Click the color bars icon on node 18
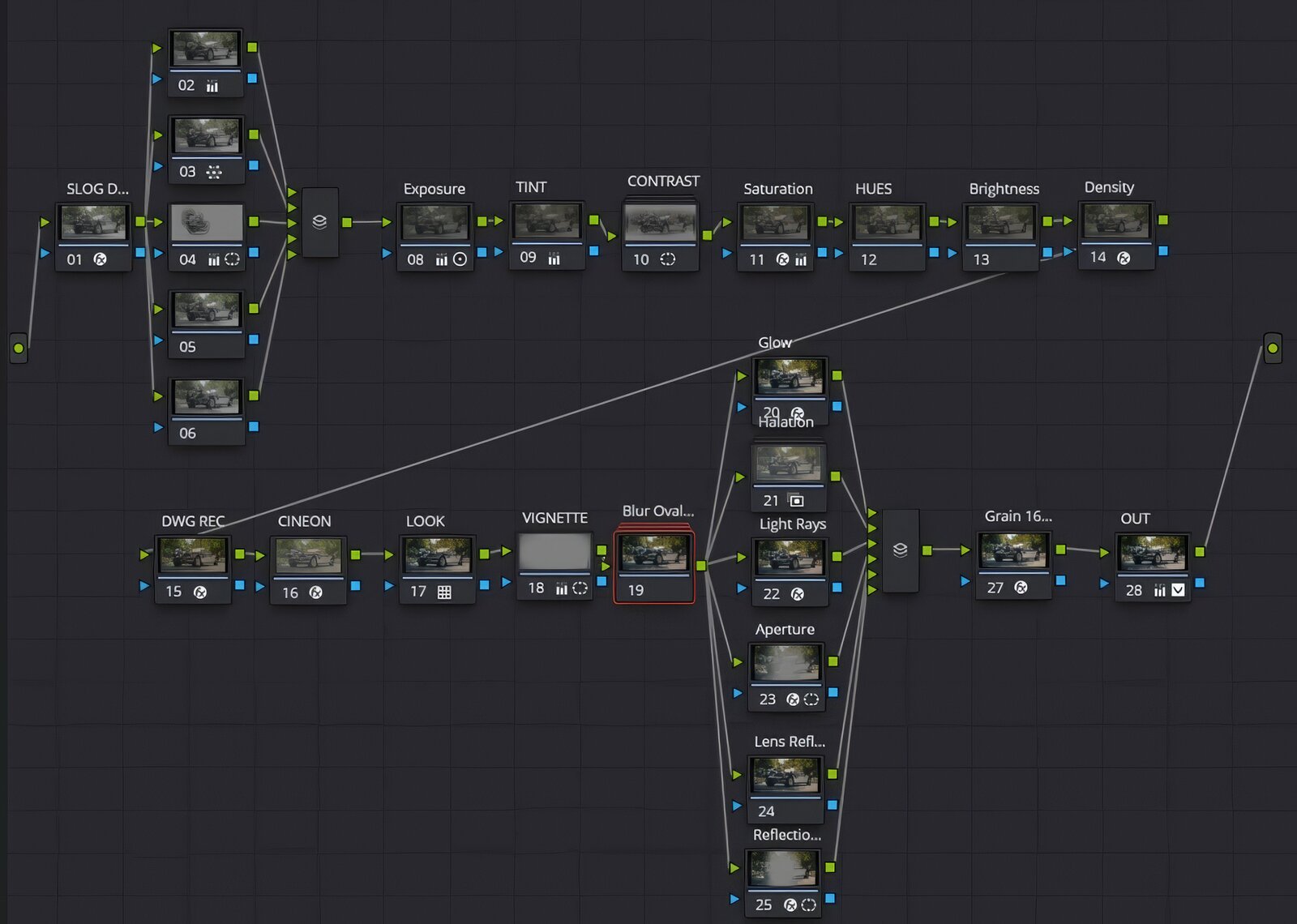 (x=562, y=588)
